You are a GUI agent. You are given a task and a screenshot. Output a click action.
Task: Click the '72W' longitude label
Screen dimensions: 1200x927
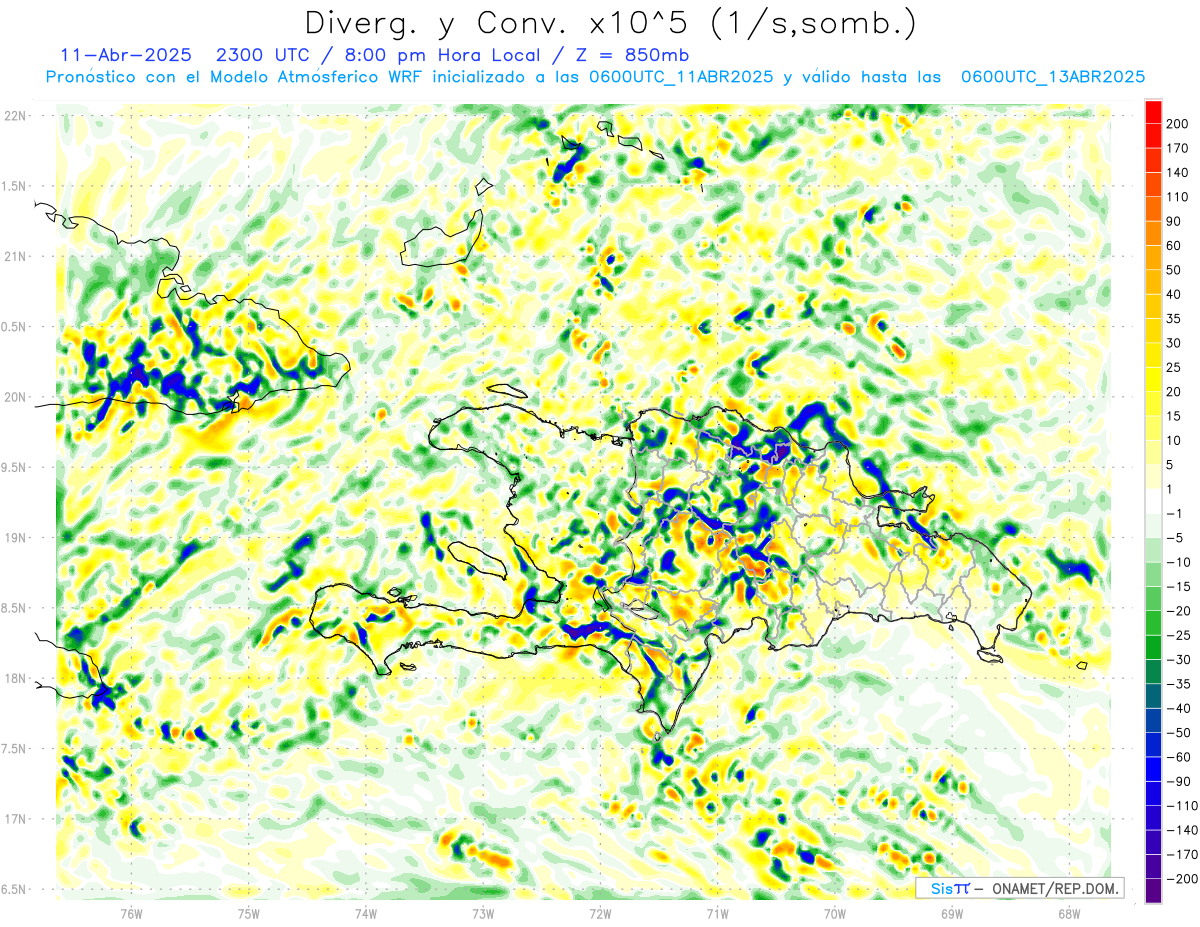[600, 914]
